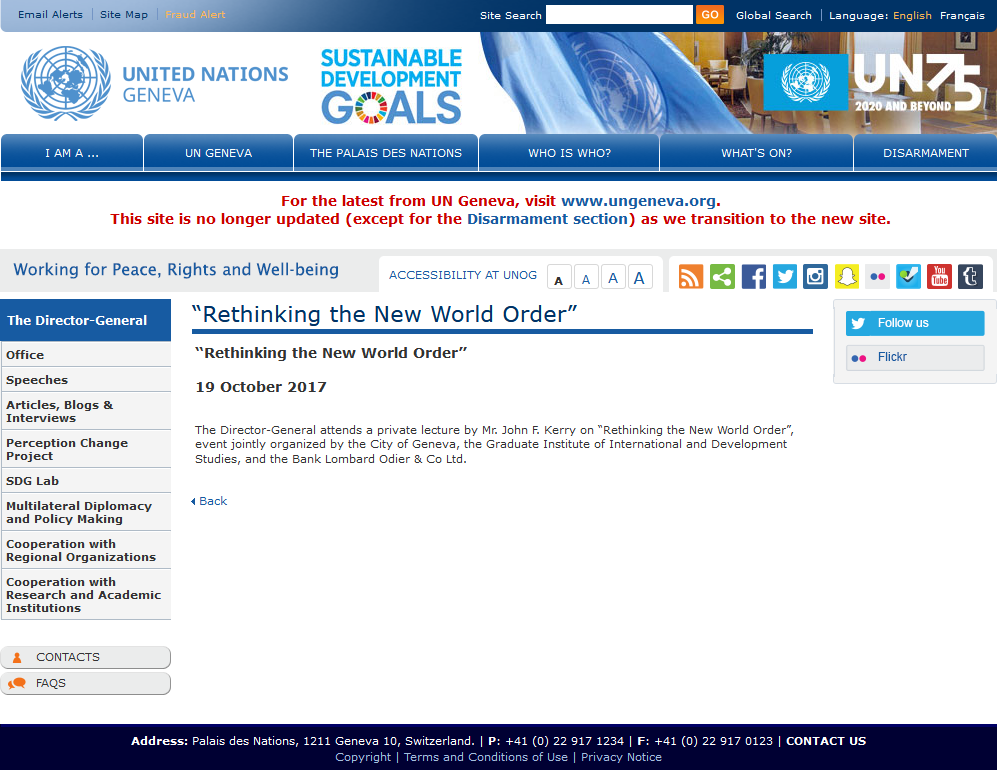The height and width of the screenshot is (773, 997).
Task: Open the Tumblr icon
Action: click(970, 277)
